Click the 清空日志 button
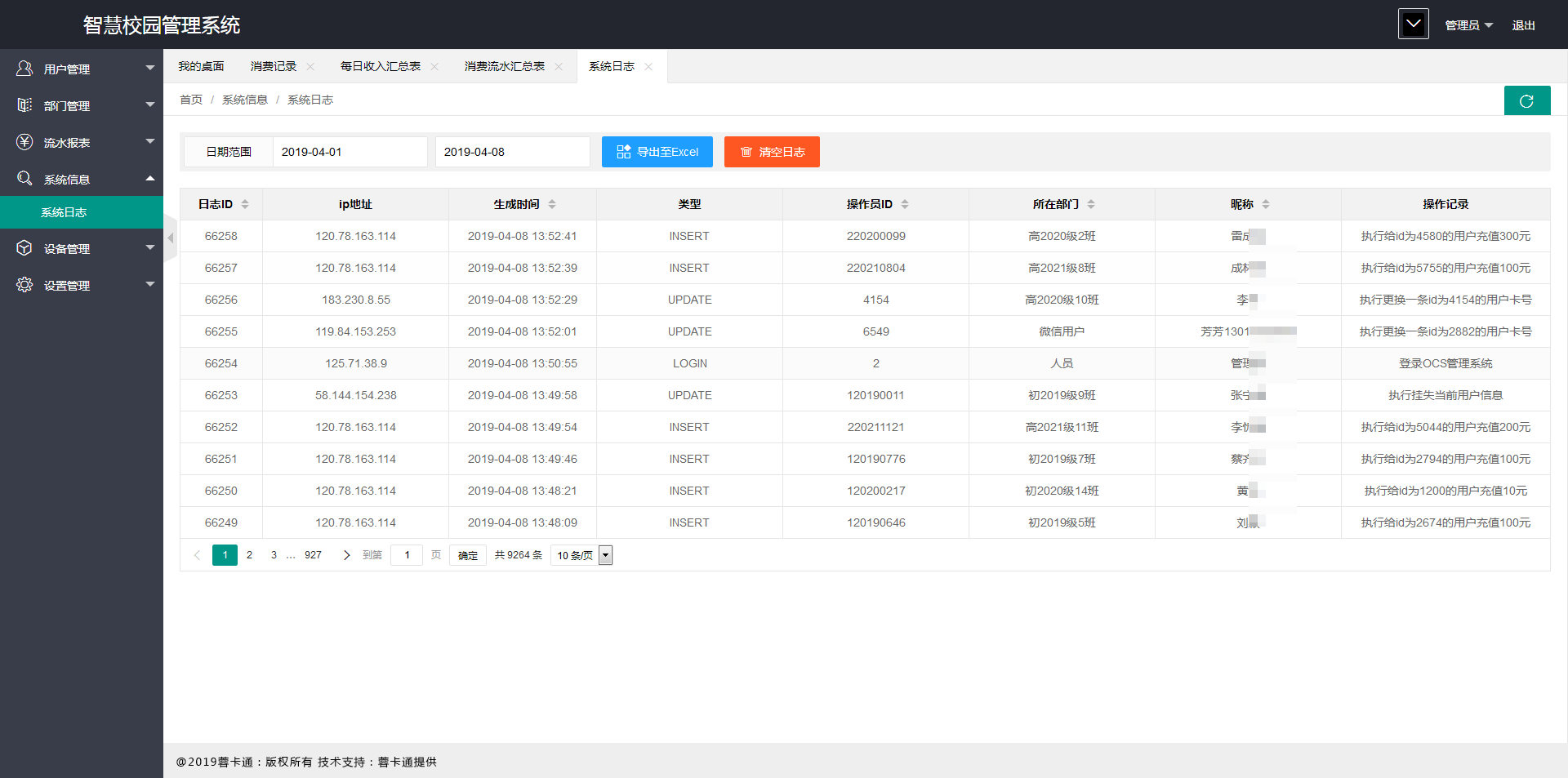This screenshot has width=1568, height=778. pyautogui.click(x=772, y=152)
